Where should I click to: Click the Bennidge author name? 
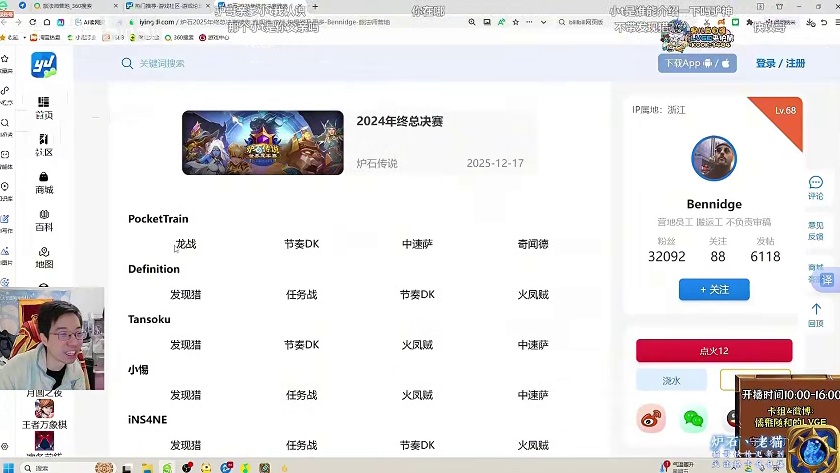pyautogui.click(x=714, y=204)
